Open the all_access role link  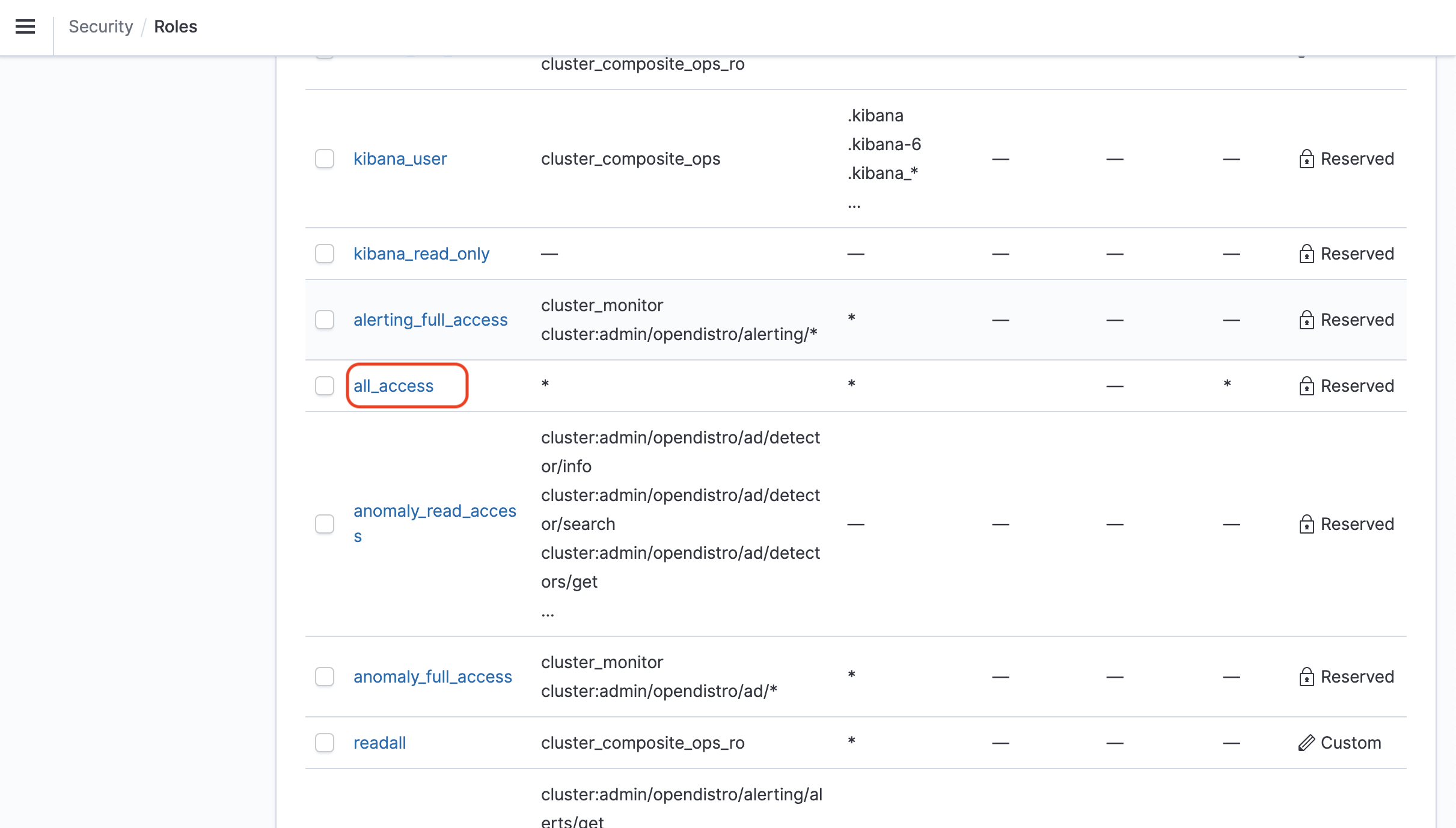click(393, 386)
